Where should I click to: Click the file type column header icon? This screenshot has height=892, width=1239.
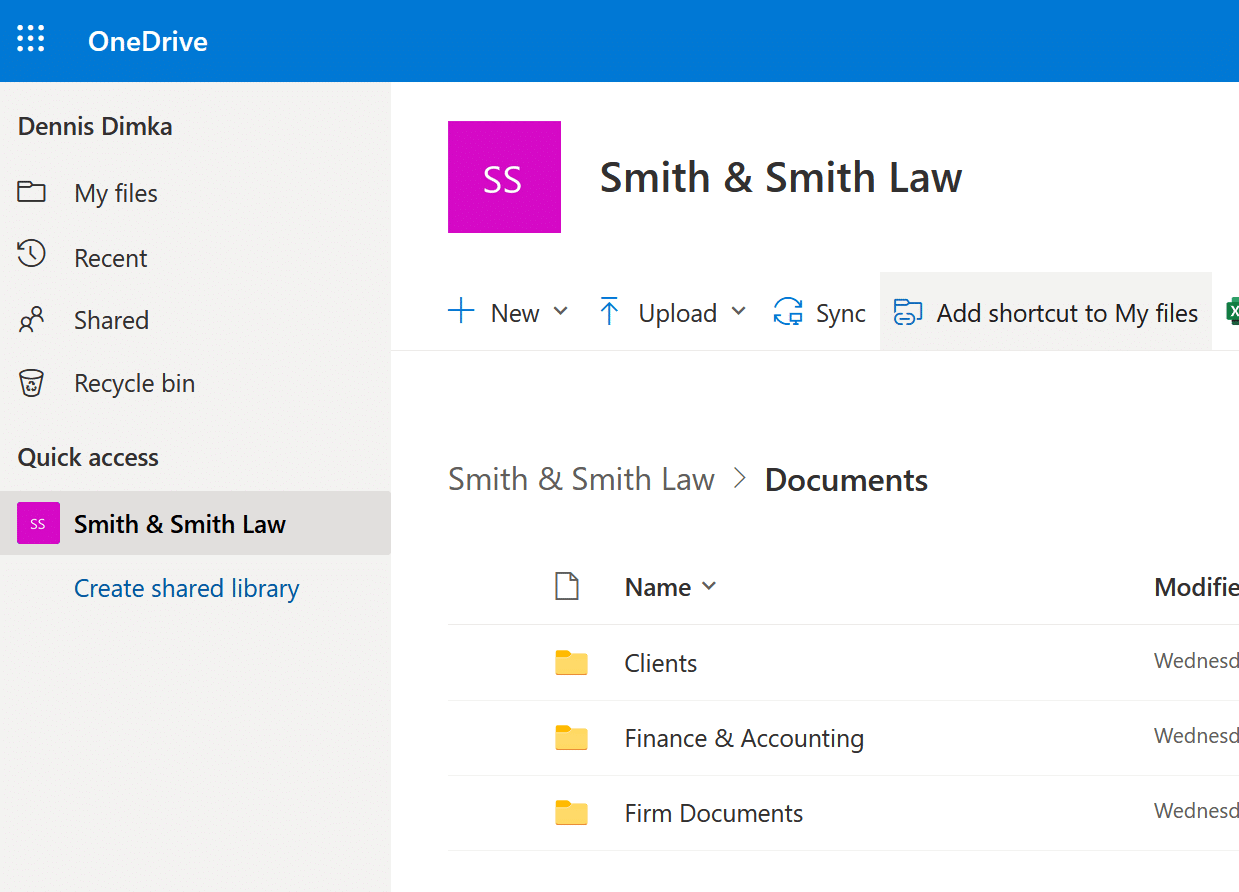tap(567, 587)
